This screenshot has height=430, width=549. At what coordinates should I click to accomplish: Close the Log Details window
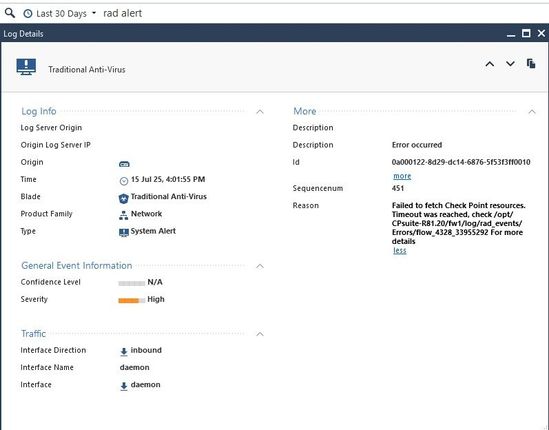[541, 33]
